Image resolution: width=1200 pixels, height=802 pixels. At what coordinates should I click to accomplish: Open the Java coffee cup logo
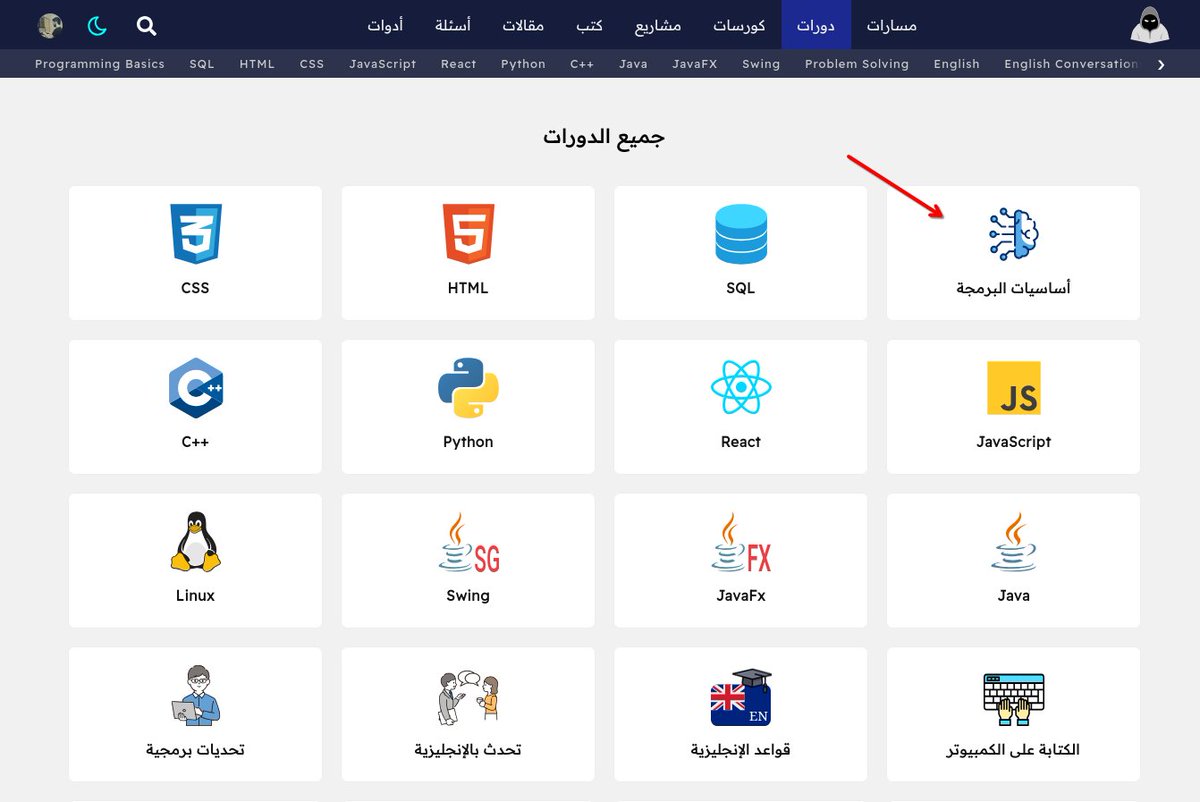(1013, 540)
